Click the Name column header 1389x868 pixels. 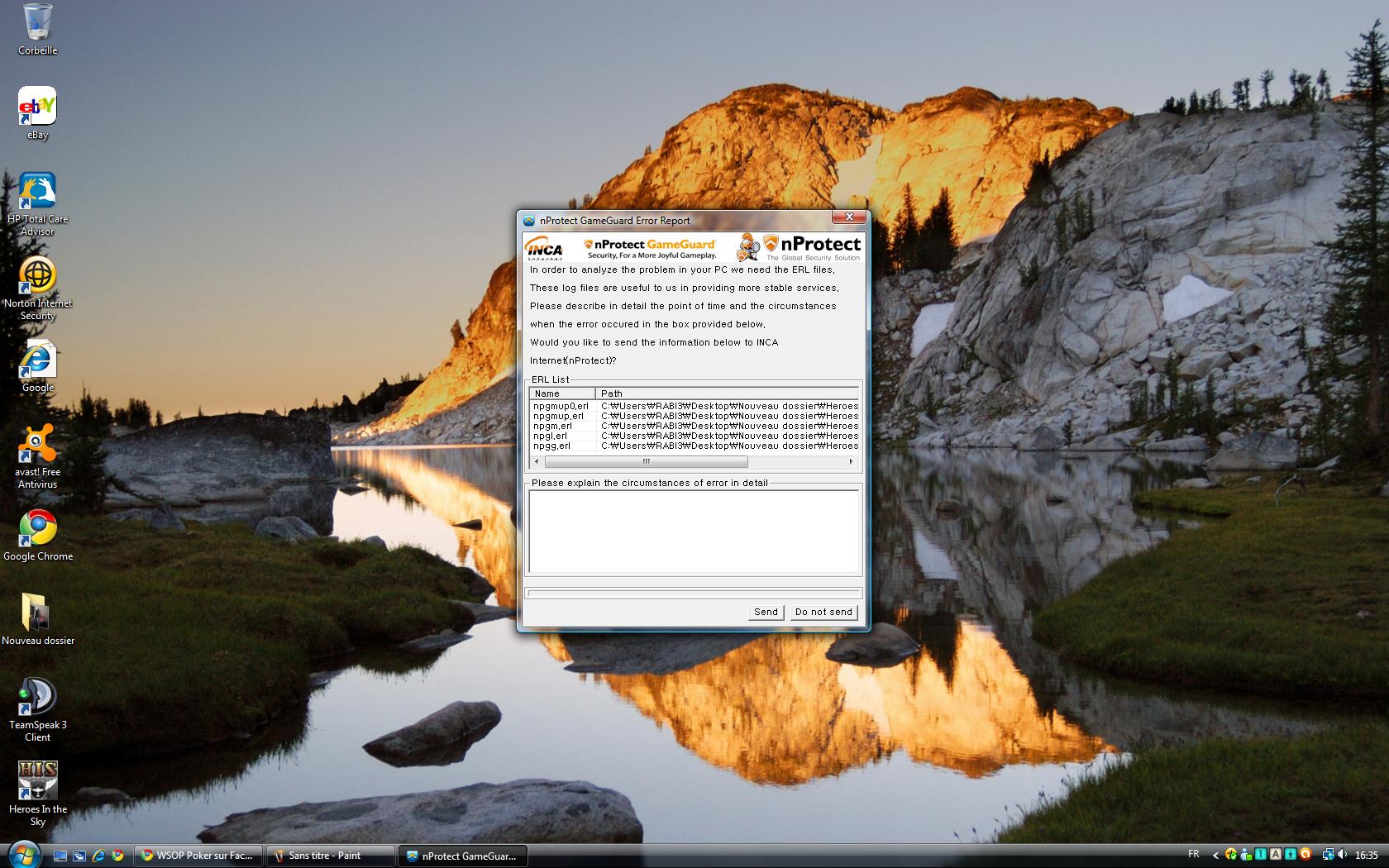(x=562, y=393)
